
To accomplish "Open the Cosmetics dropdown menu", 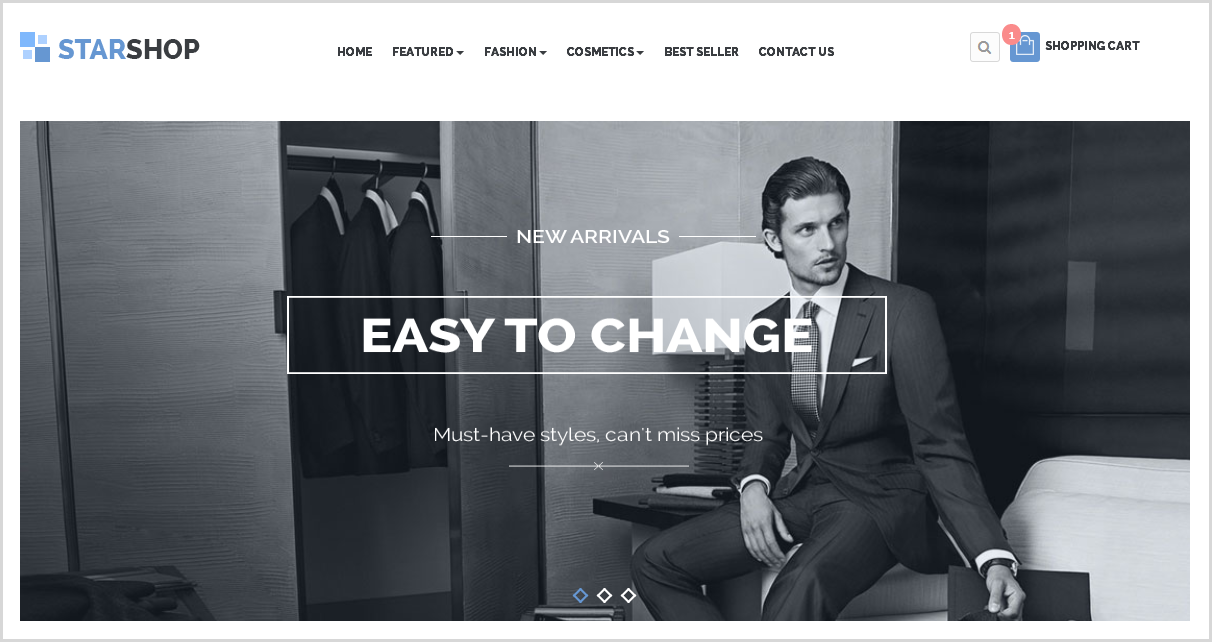I will tap(605, 52).
